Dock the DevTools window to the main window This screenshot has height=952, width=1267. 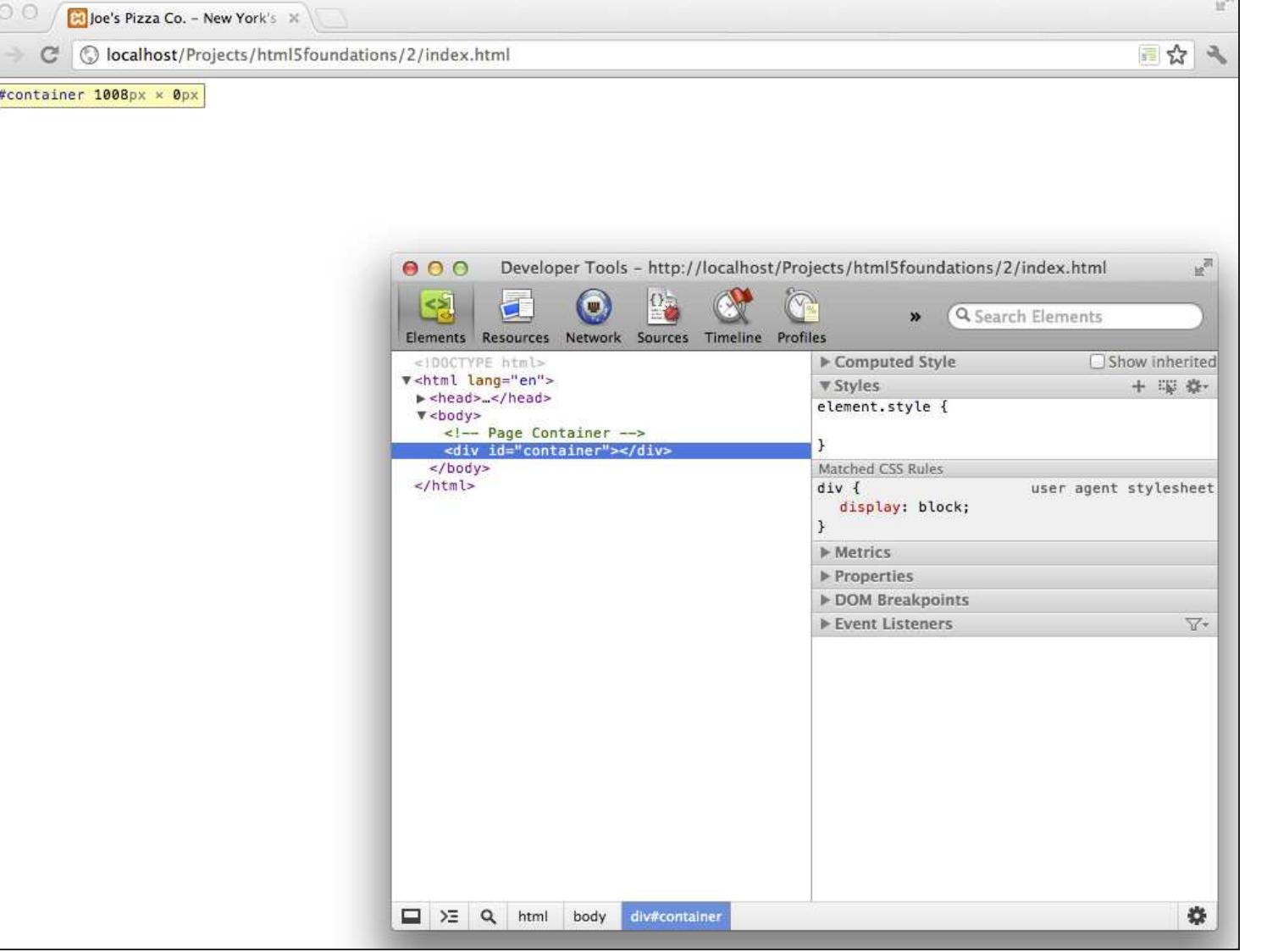411,916
